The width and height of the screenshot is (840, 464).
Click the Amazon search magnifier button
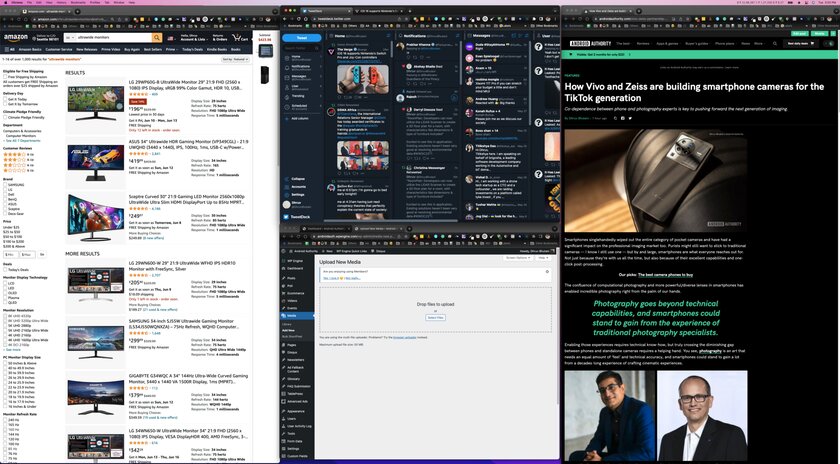[156, 38]
